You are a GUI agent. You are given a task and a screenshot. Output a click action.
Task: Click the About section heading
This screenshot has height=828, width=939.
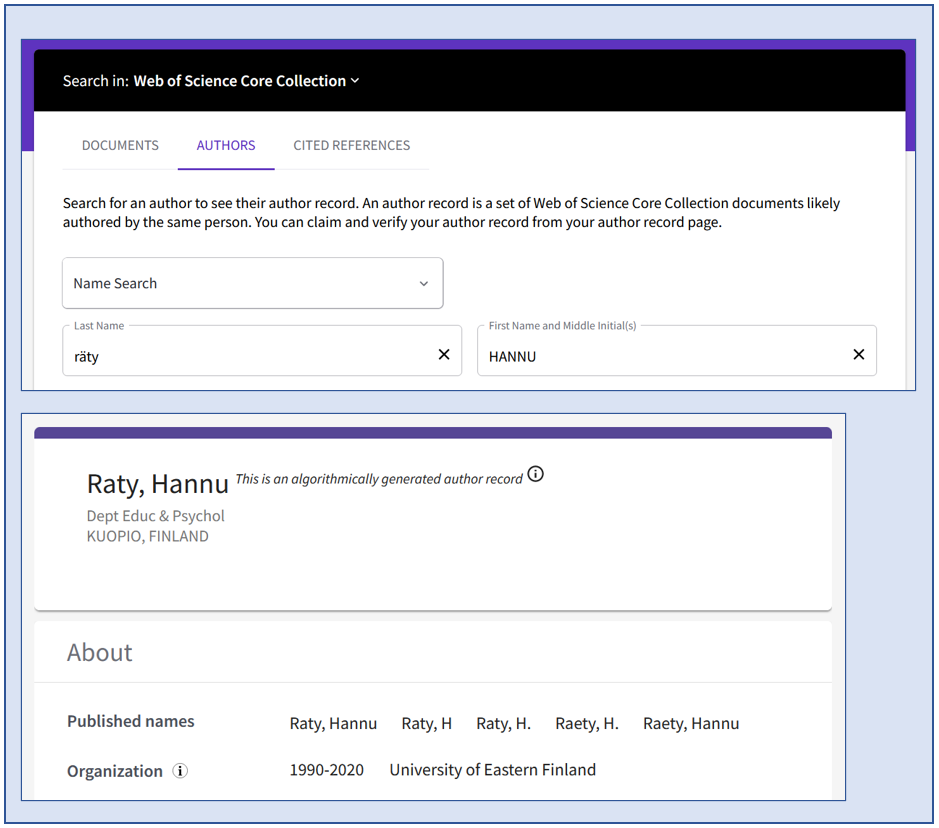tap(99, 653)
